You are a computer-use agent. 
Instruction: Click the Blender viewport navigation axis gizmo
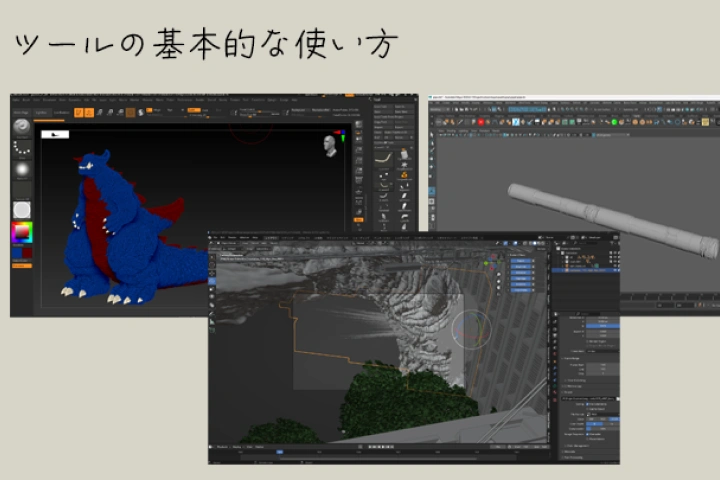coord(491,261)
